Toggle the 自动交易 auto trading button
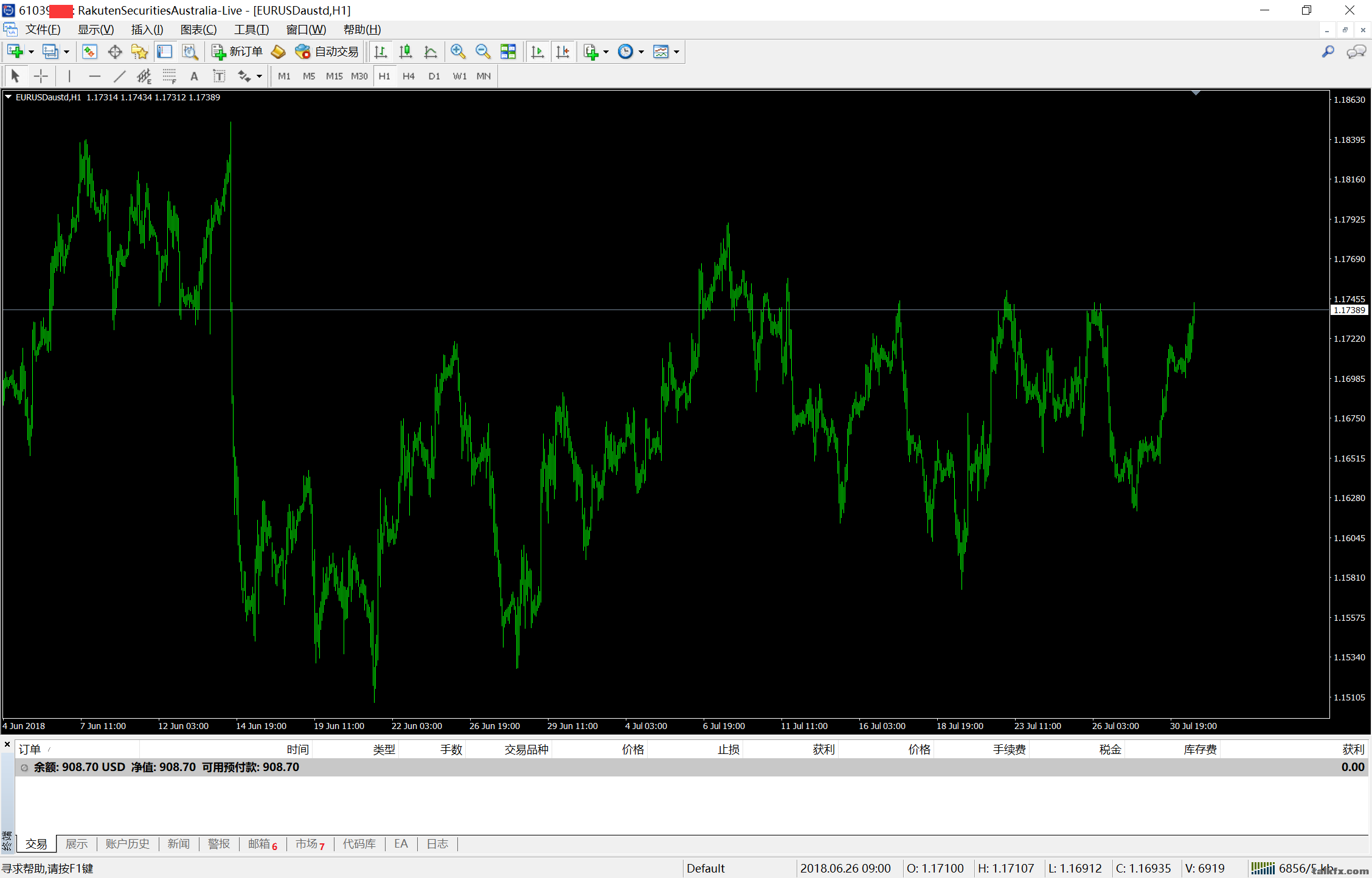The height and width of the screenshot is (878, 1372). pyautogui.click(x=327, y=52)
